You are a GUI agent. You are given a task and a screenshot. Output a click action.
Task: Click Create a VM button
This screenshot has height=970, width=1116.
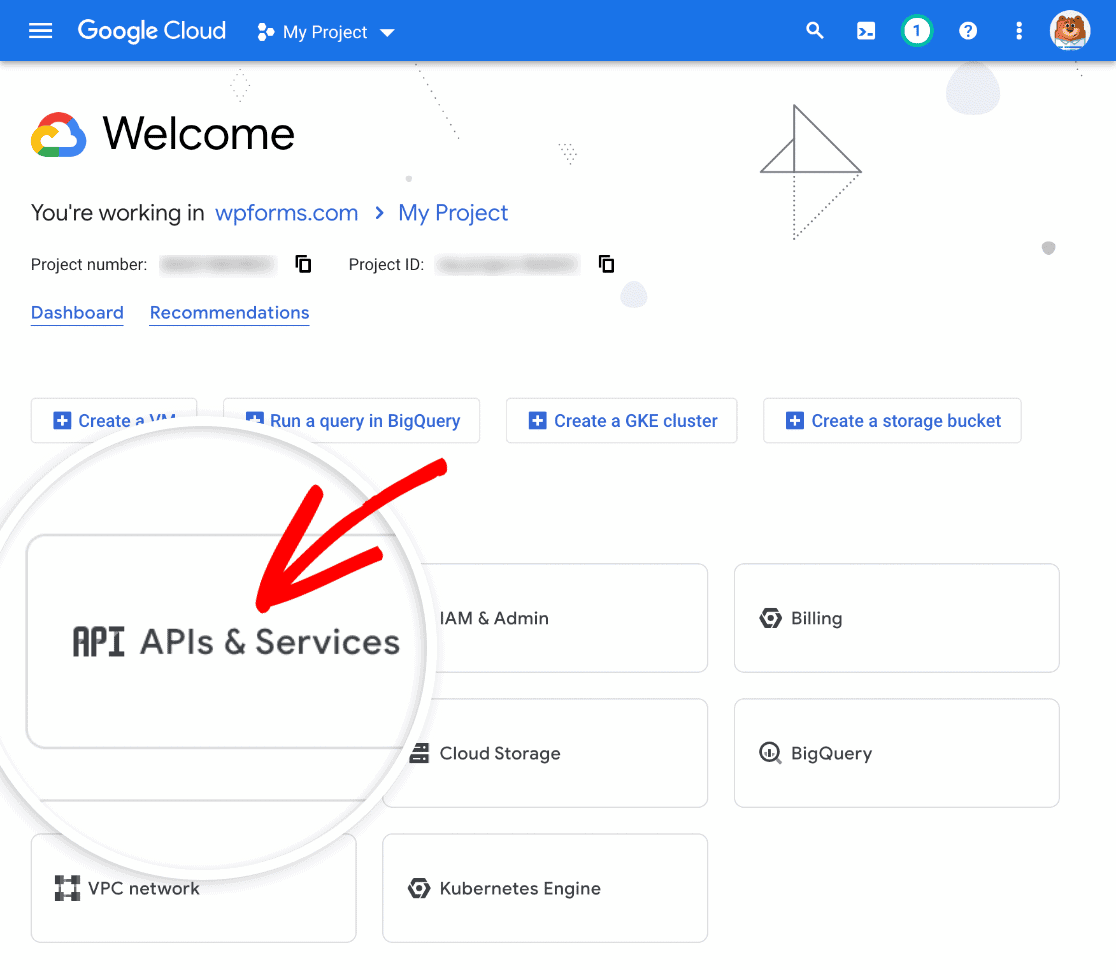(114, 421)
